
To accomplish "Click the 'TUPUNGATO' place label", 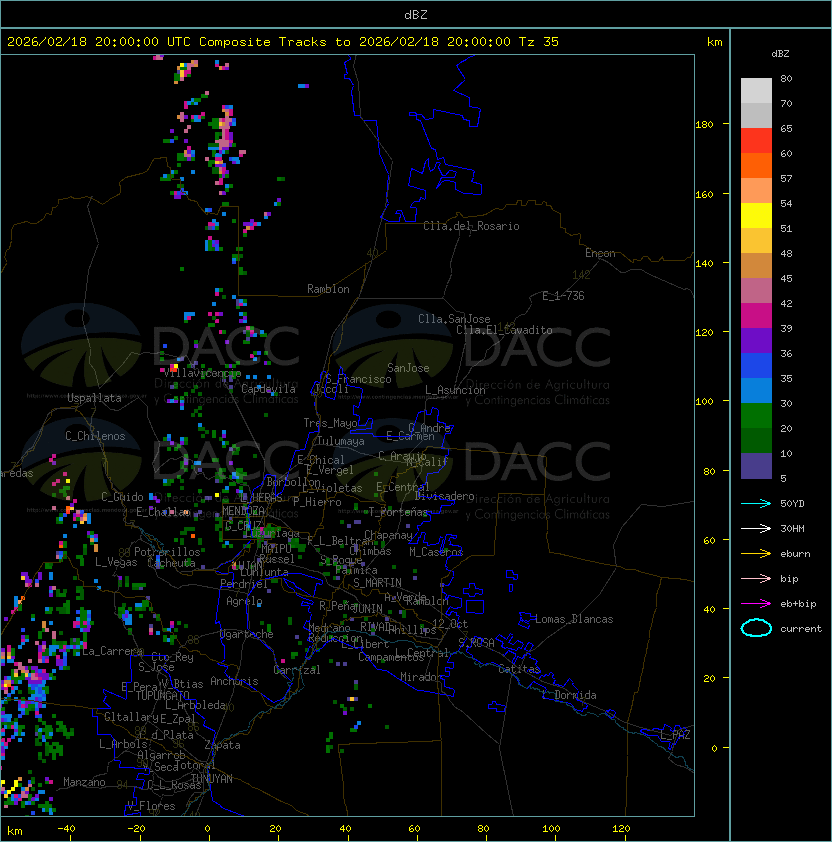I will pyautogui.click(x=162, y=695).
